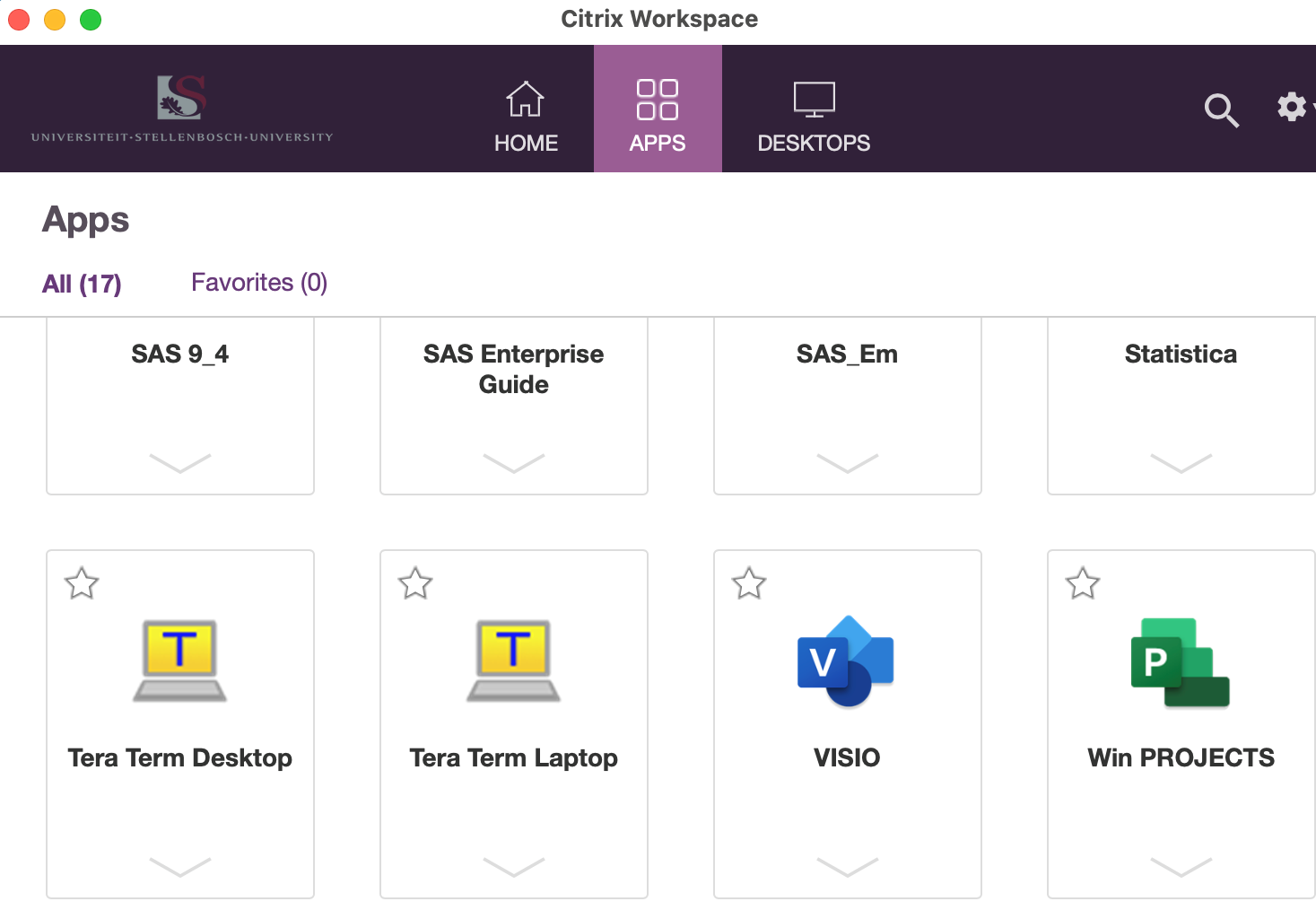
Task: Expand the Statistica tile chevron
Action: 1181,462
